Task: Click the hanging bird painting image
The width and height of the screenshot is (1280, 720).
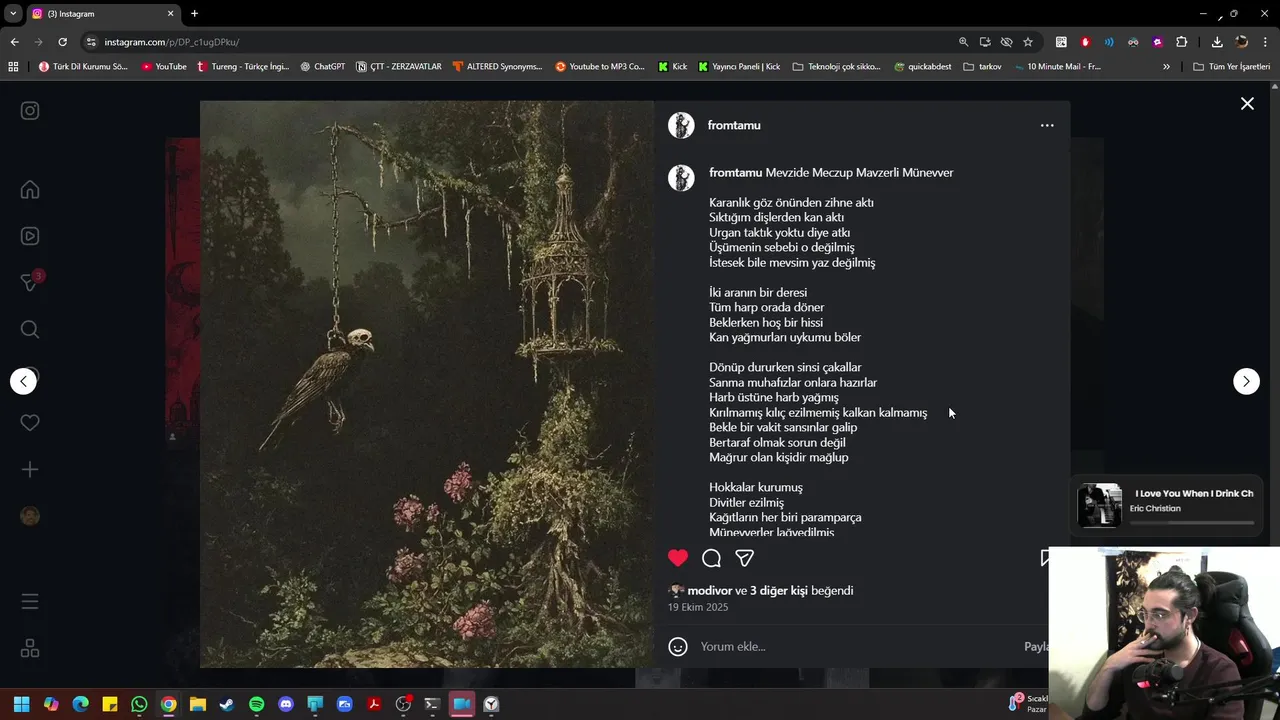Action: point(427,384)
